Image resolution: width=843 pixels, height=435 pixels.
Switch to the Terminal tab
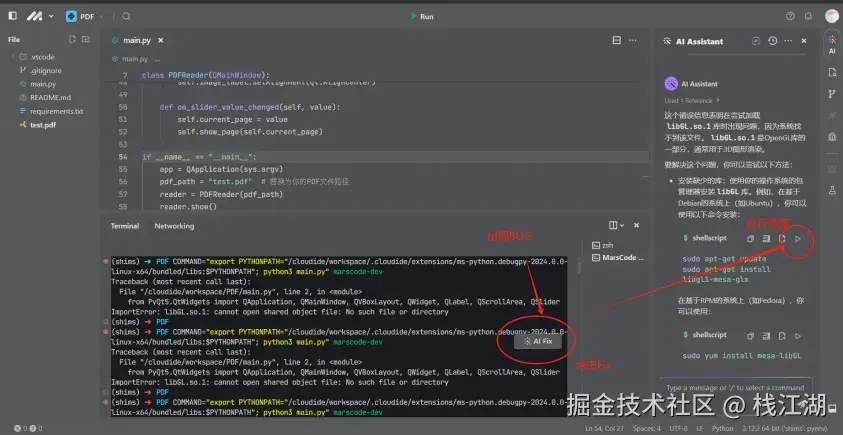point(125,226)
